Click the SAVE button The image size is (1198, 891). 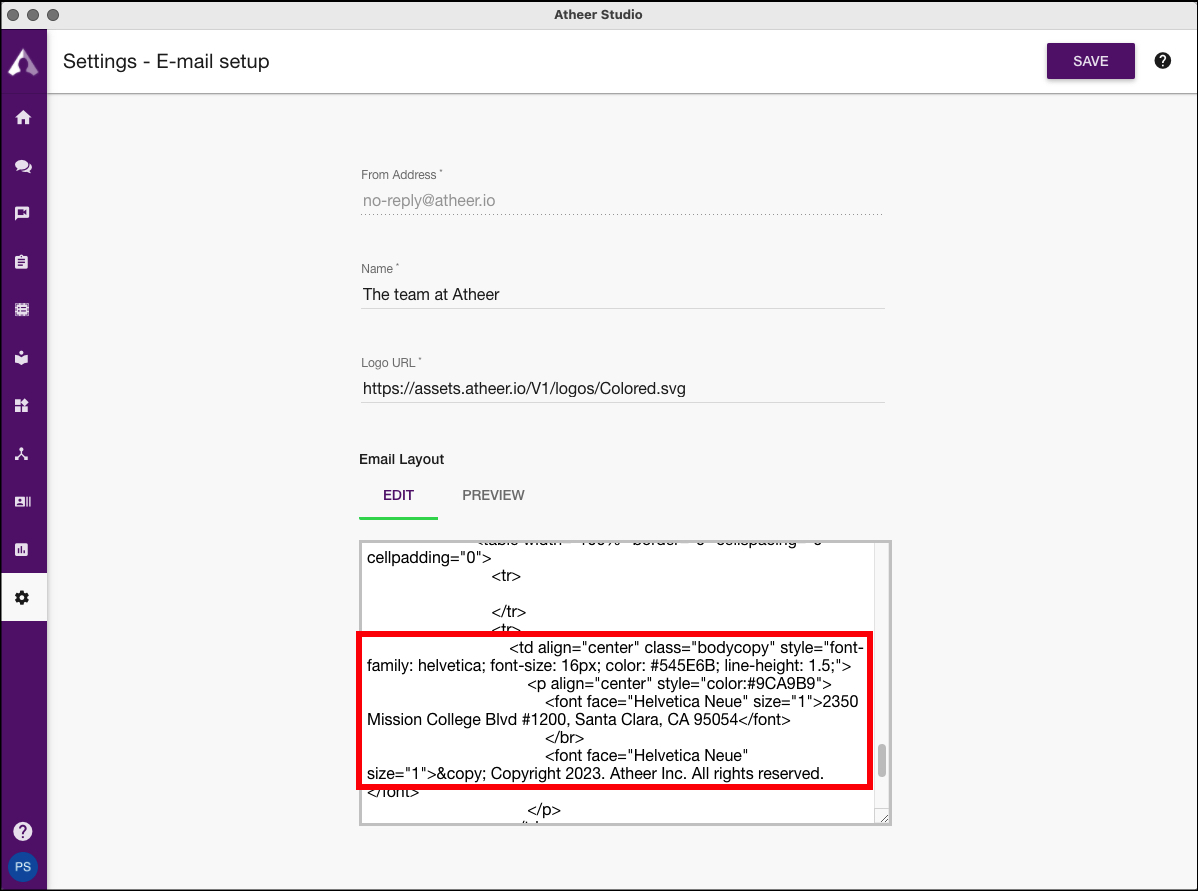pyautogui.click(x=1090, y=61)
